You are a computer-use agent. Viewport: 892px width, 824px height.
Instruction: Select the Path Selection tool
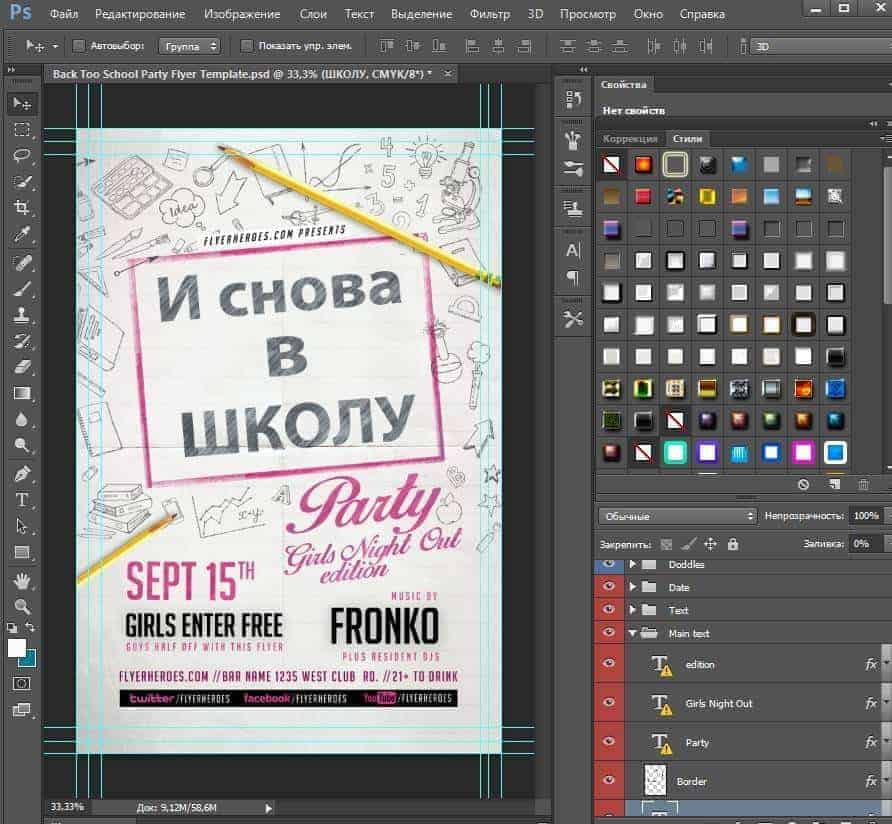[22, 526]
